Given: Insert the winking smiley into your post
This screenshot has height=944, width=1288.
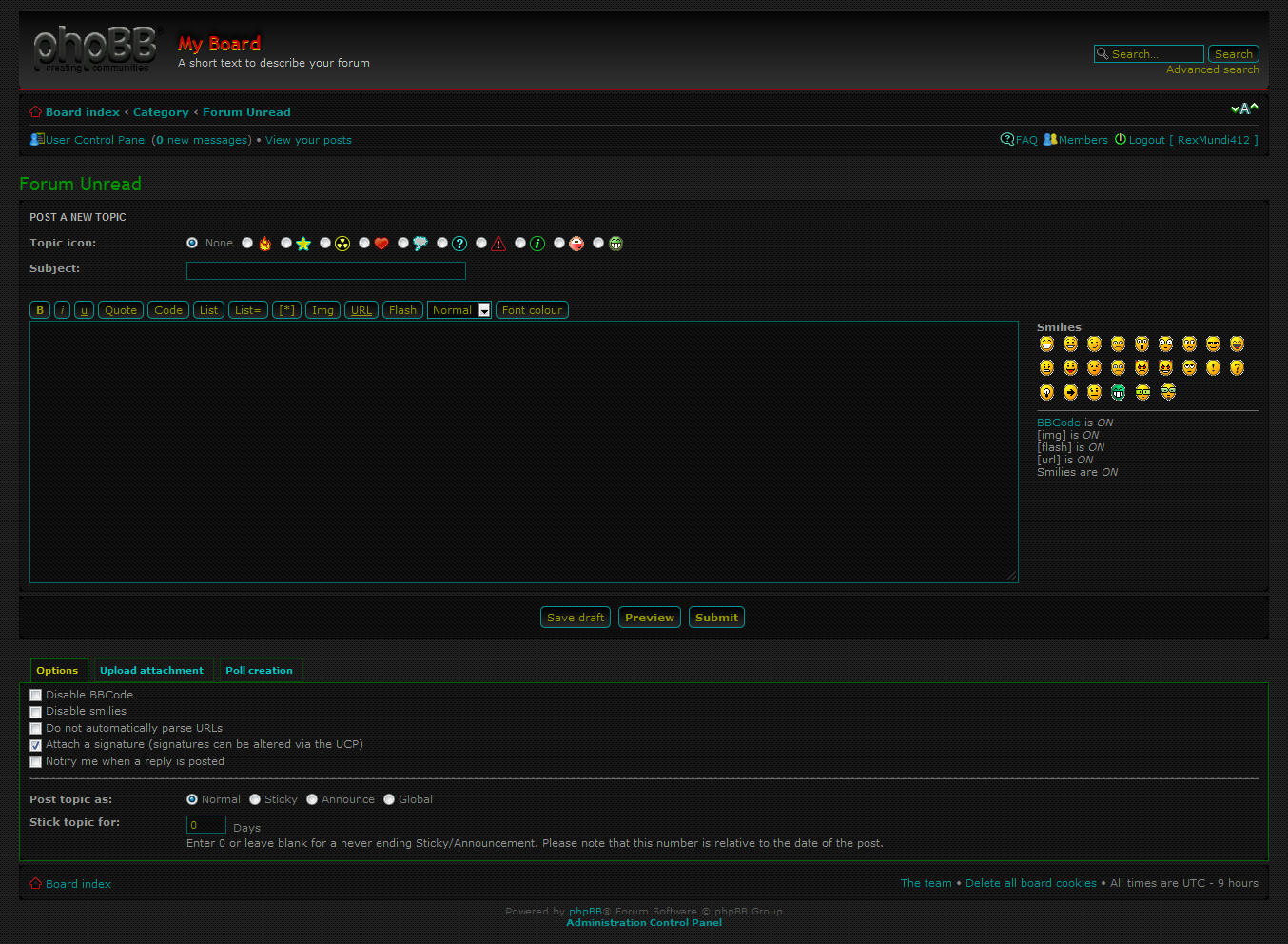Looking at the screenshot, I should (x=1094, y=344).
